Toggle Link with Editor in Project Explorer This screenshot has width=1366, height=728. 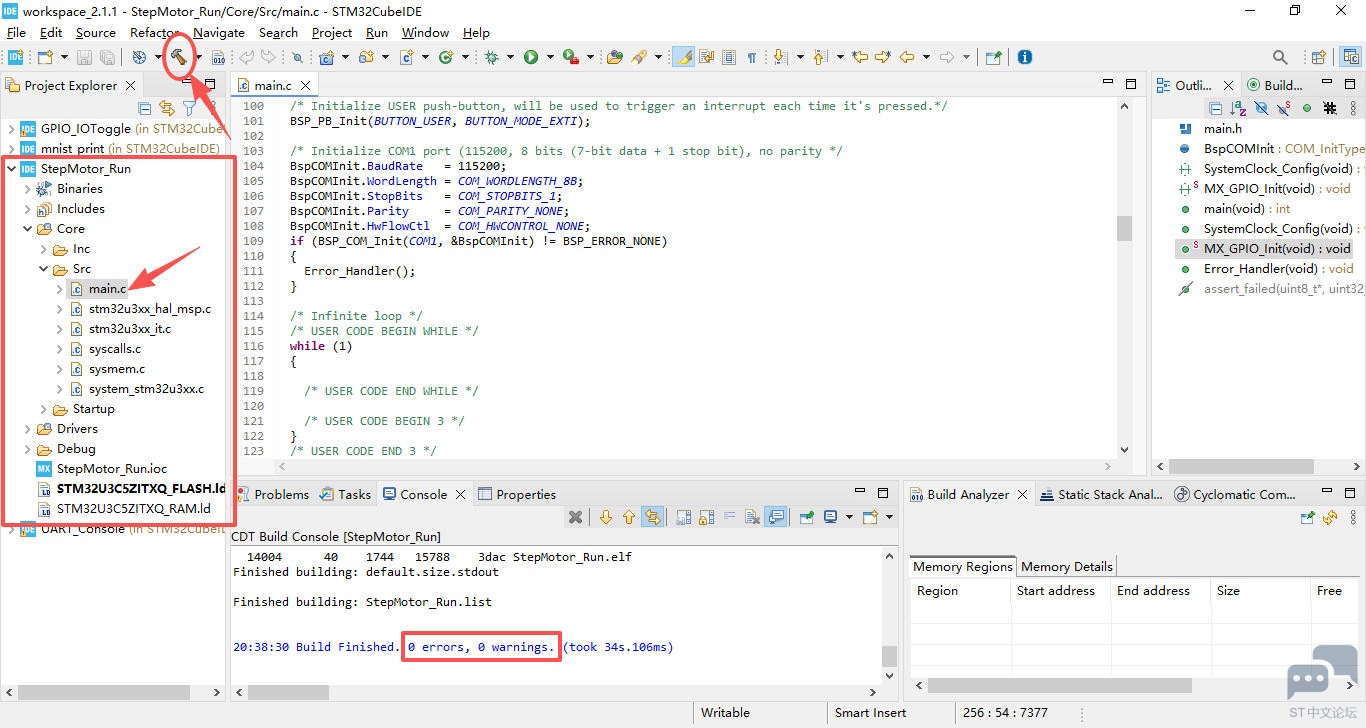click(x=167, y=108)
